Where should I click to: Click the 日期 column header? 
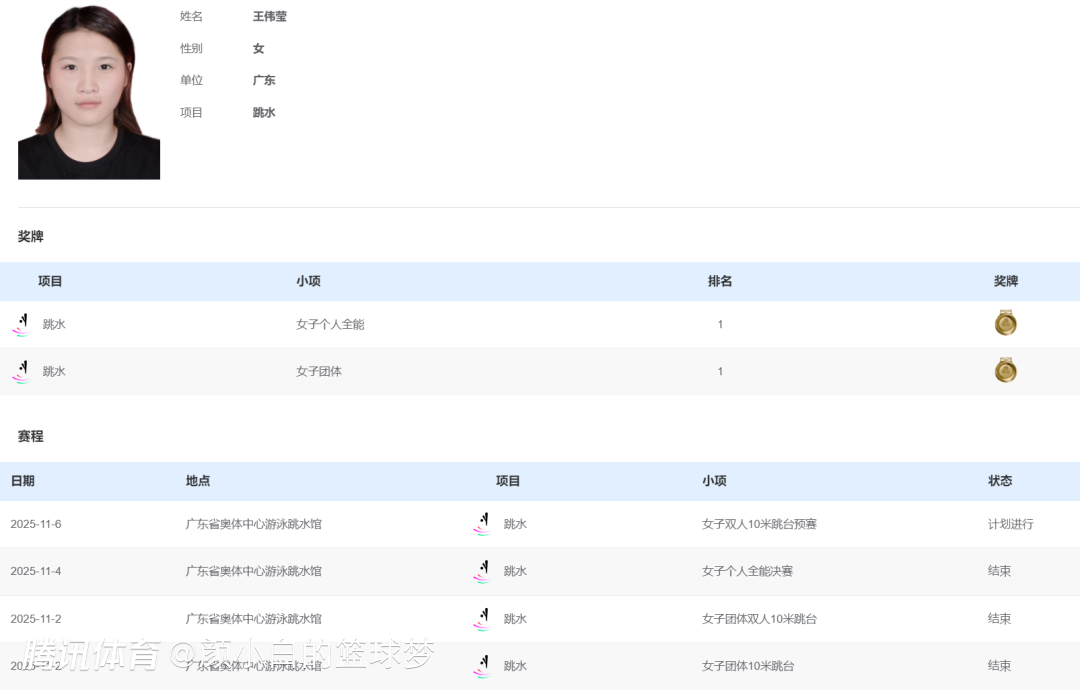[x=22, y=481]
